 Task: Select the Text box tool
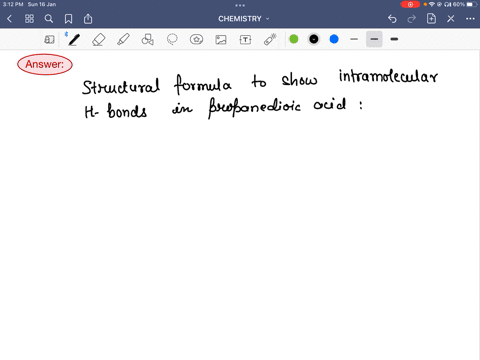pos(245,40)
